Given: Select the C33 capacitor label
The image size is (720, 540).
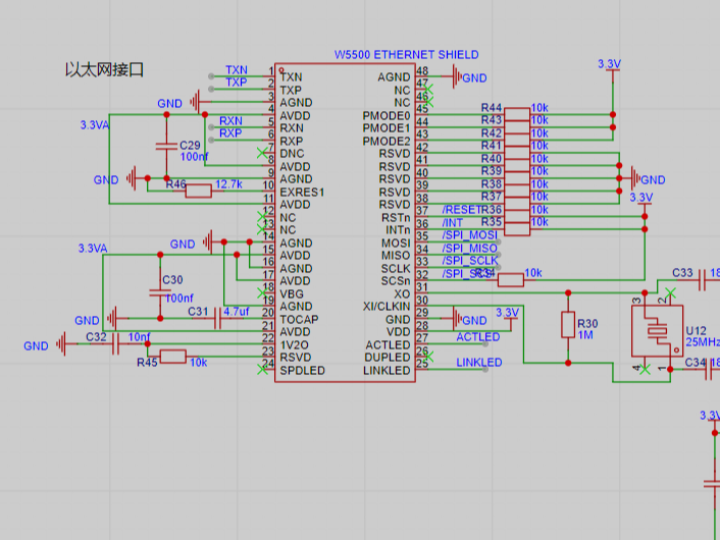Looking at the screenshot, I should (x=682, y=272).
